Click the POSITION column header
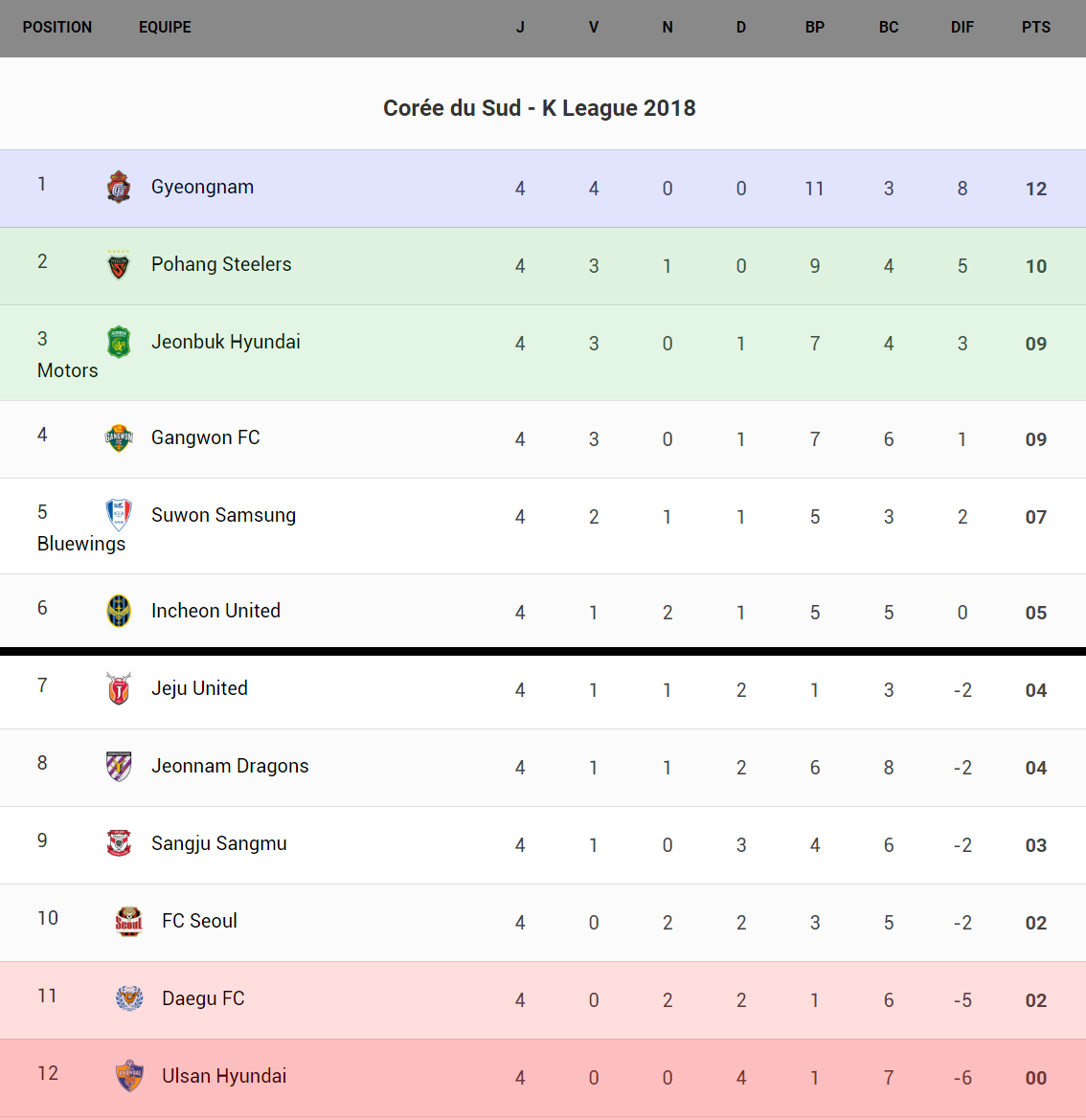 click(57, 27)
